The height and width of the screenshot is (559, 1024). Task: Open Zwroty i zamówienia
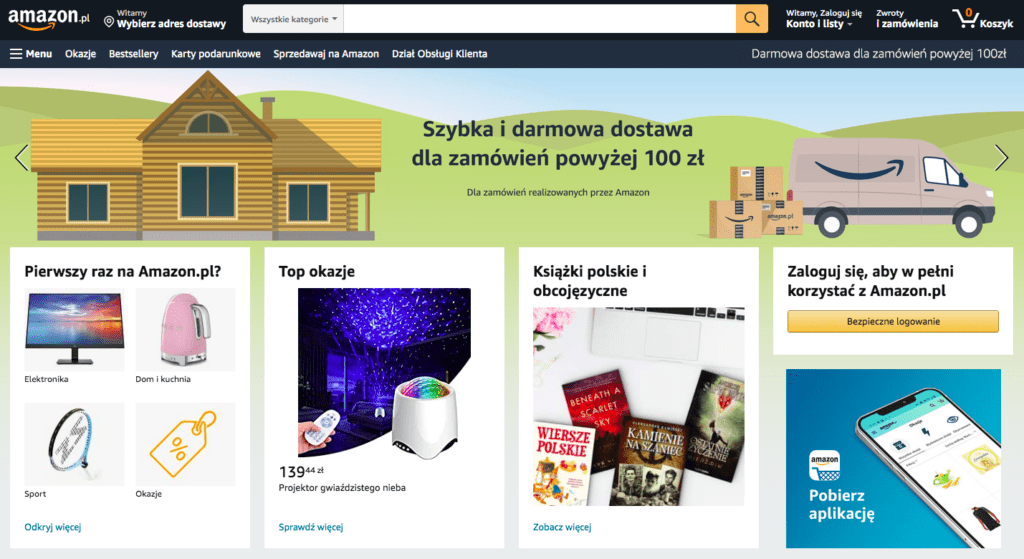(906, 19)
